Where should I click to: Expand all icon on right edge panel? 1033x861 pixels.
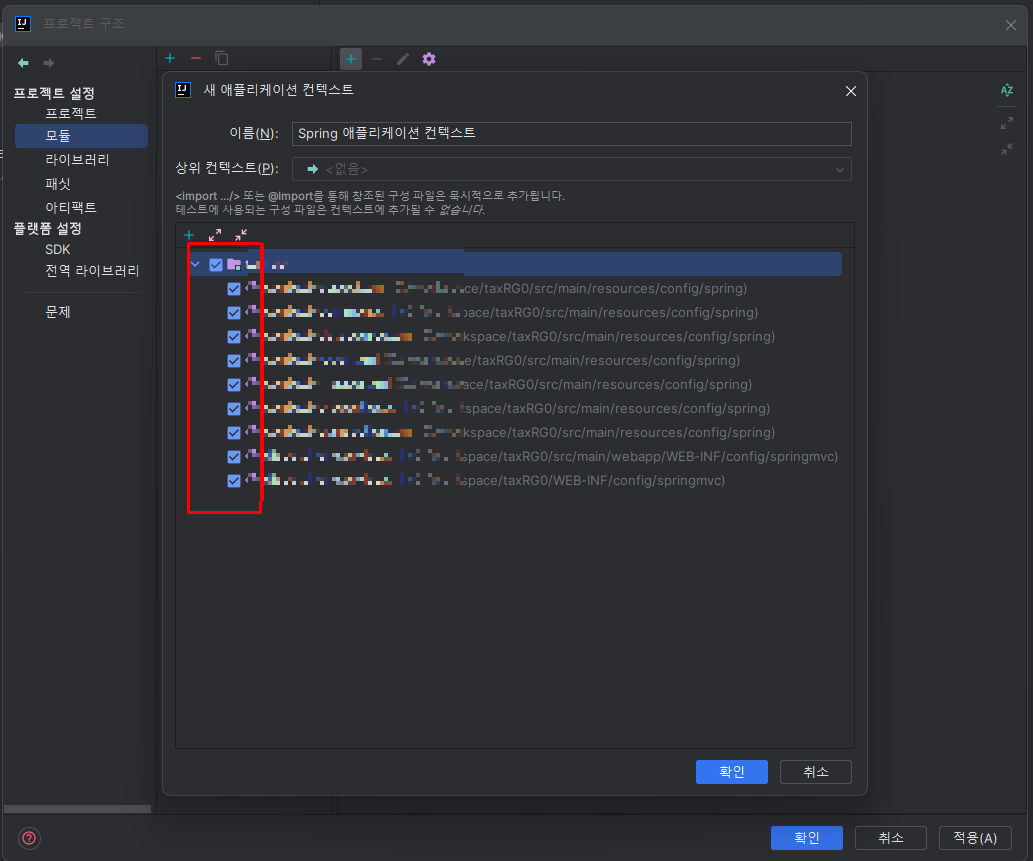point(1007,123)
